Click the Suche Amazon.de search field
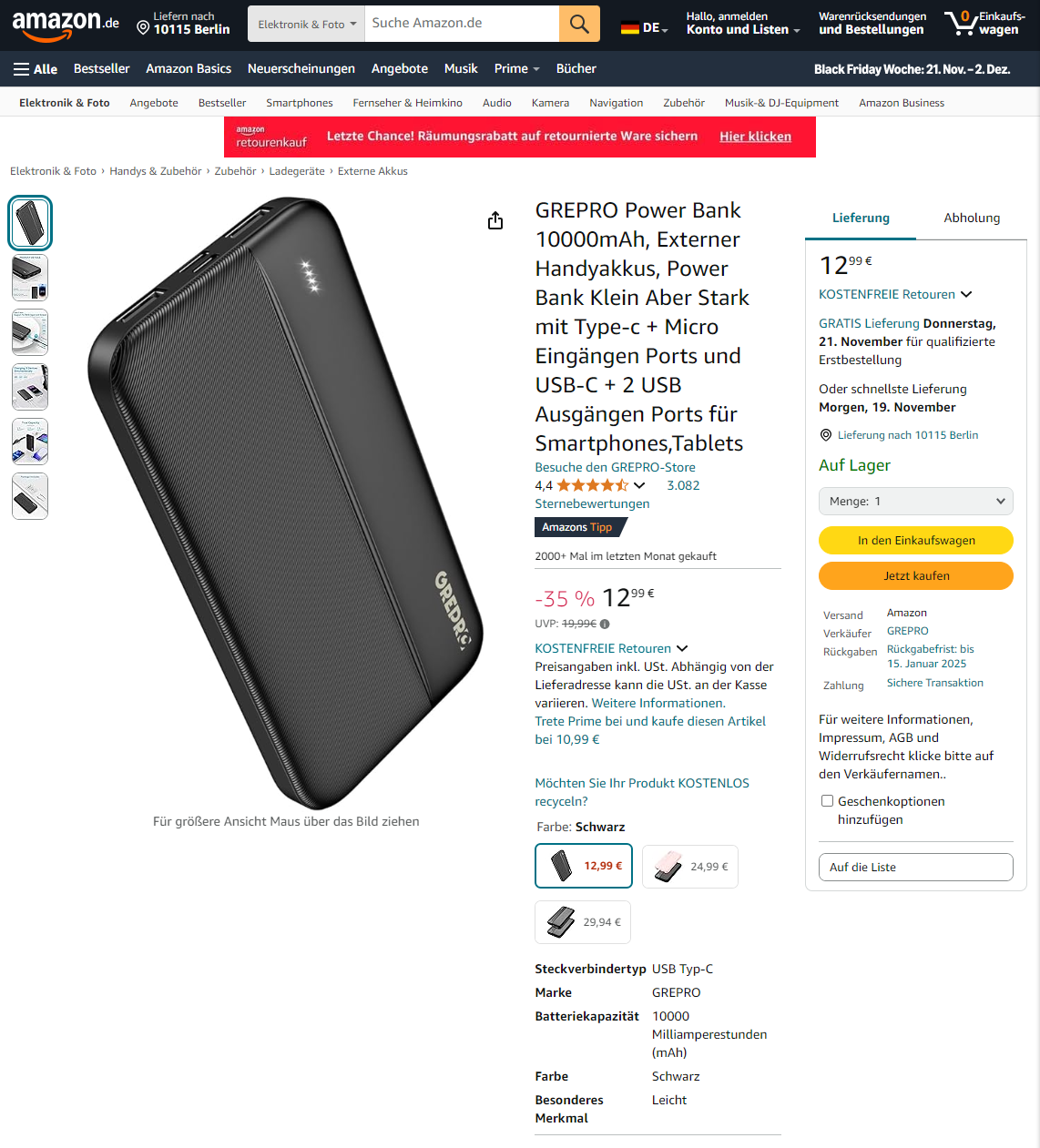The width and height of the screenshot is (1040, 1148). (462, 24)
